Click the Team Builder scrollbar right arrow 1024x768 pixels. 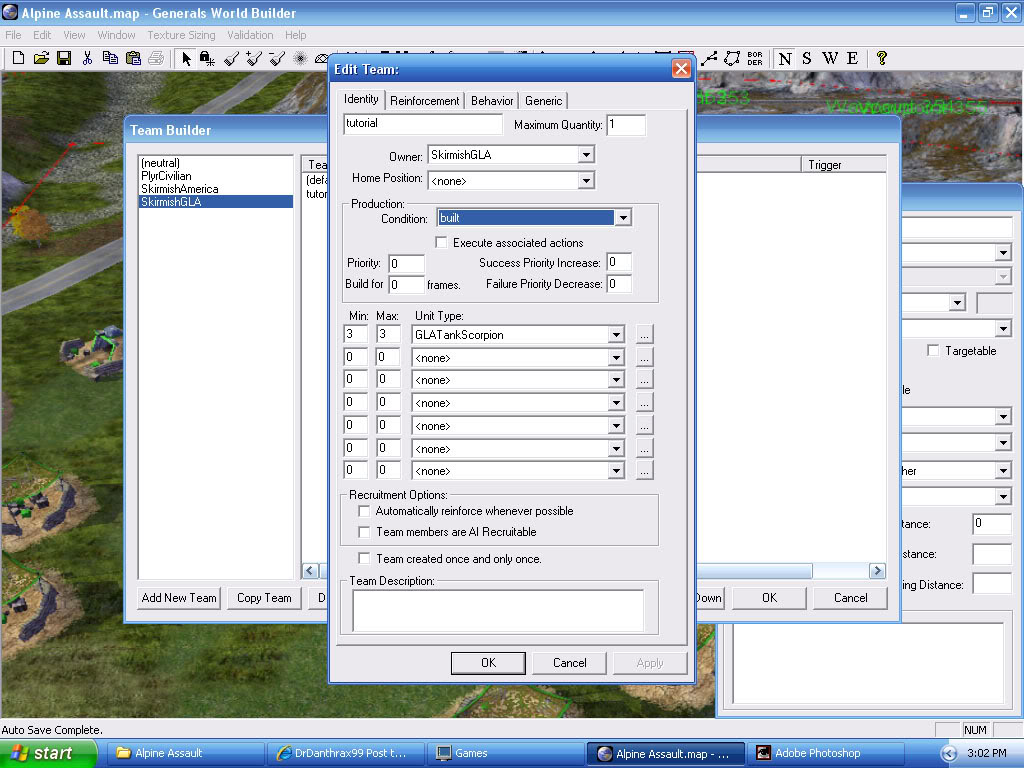[877, 571]
